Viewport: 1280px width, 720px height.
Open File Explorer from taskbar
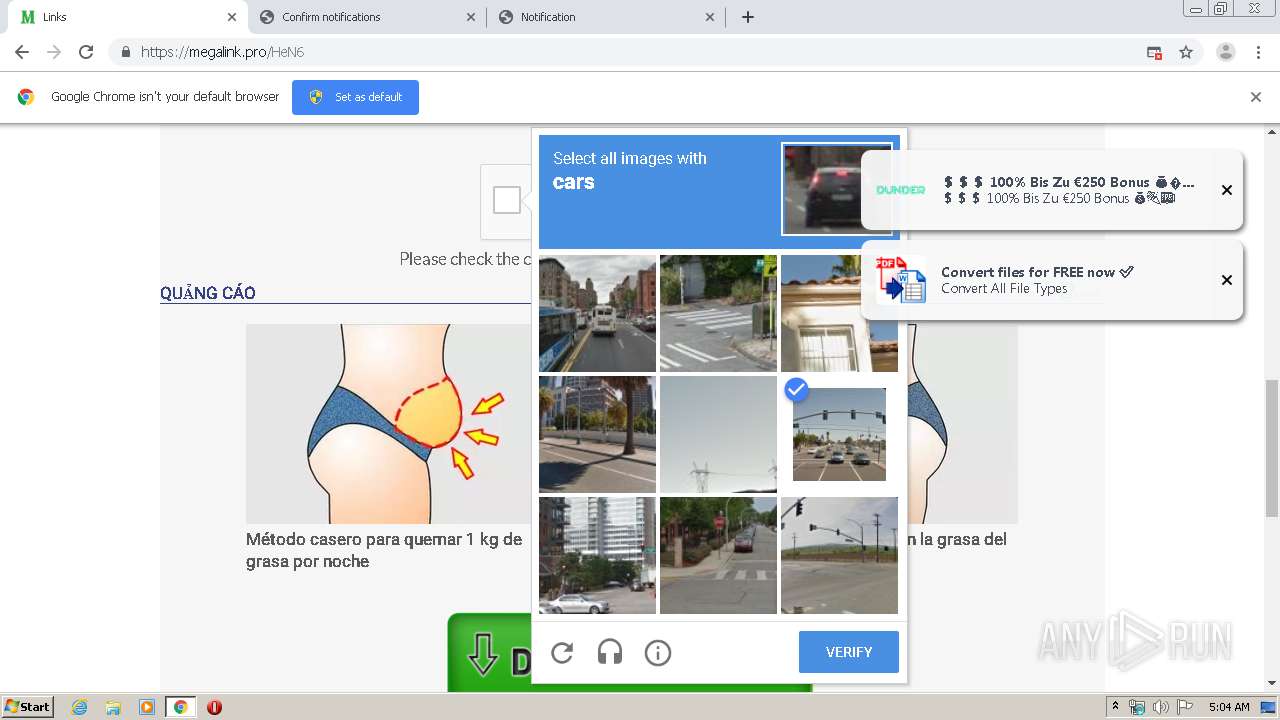point(113,707)
